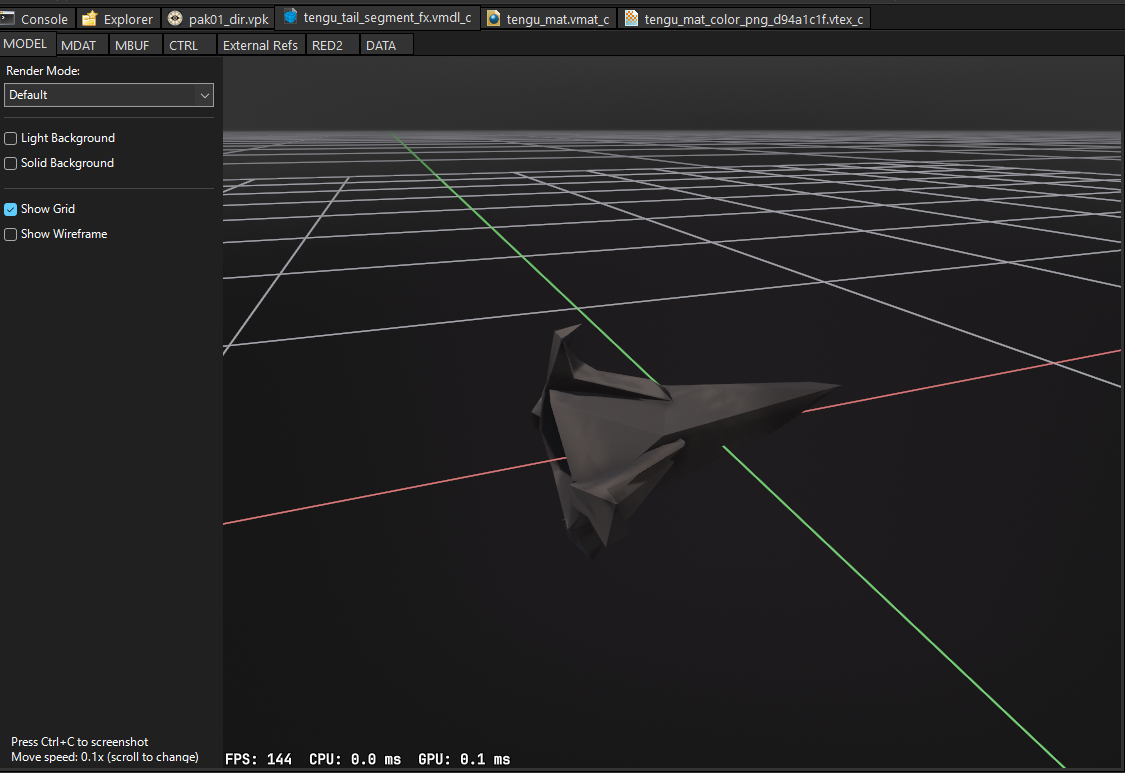Enable the Light Background checkbox
The image size is (1125, 773).
click(11, 138)
